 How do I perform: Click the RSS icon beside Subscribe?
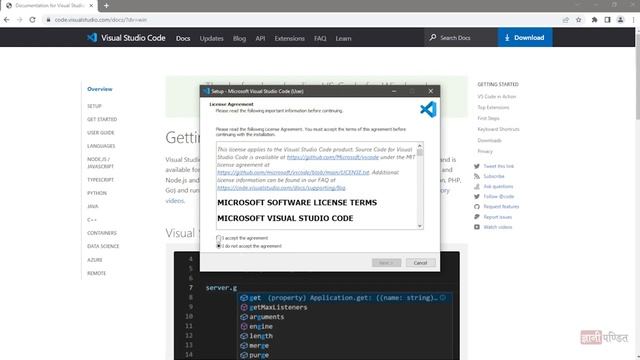click(x=477, y=176)
